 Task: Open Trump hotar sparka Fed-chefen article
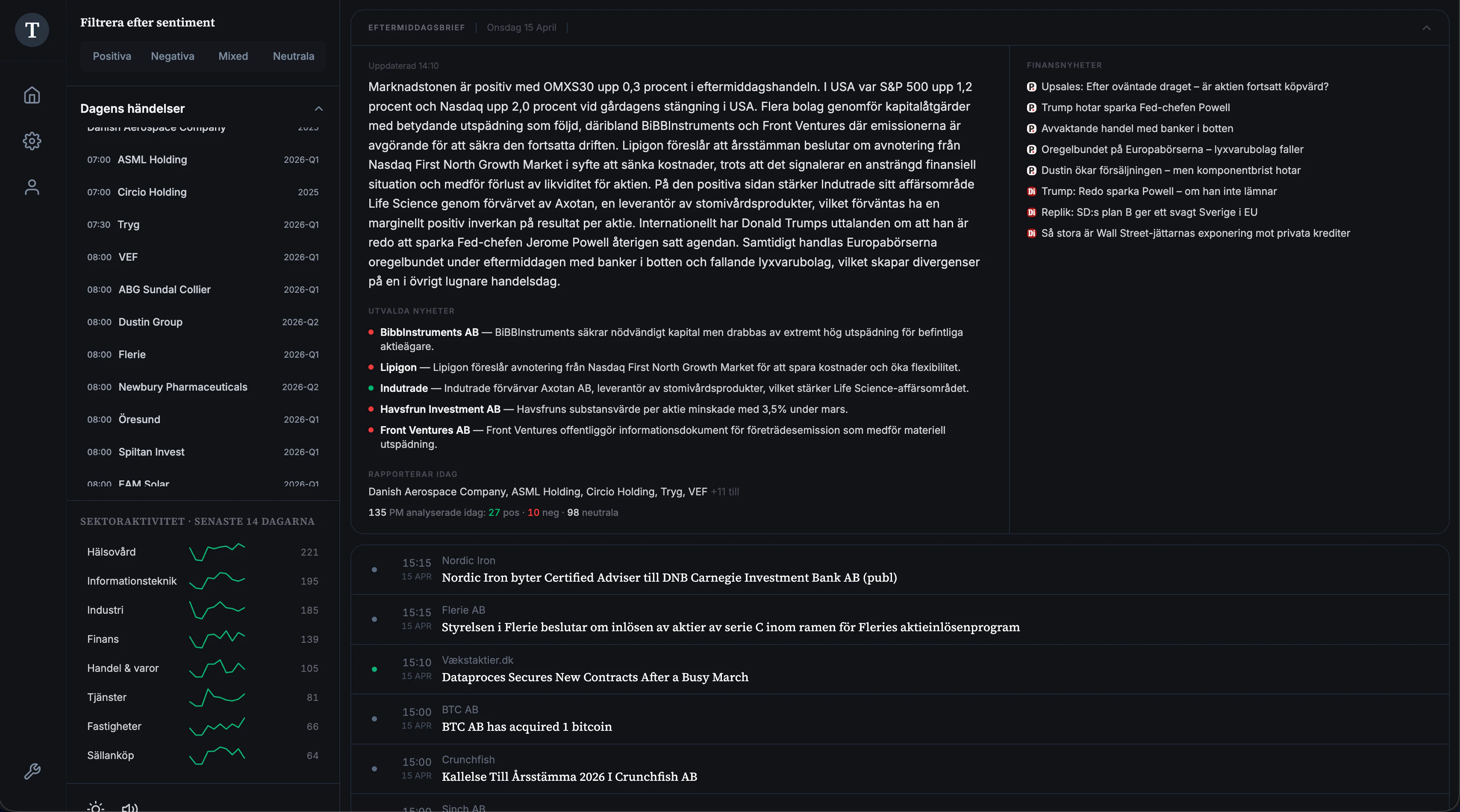click(1135, 108)
